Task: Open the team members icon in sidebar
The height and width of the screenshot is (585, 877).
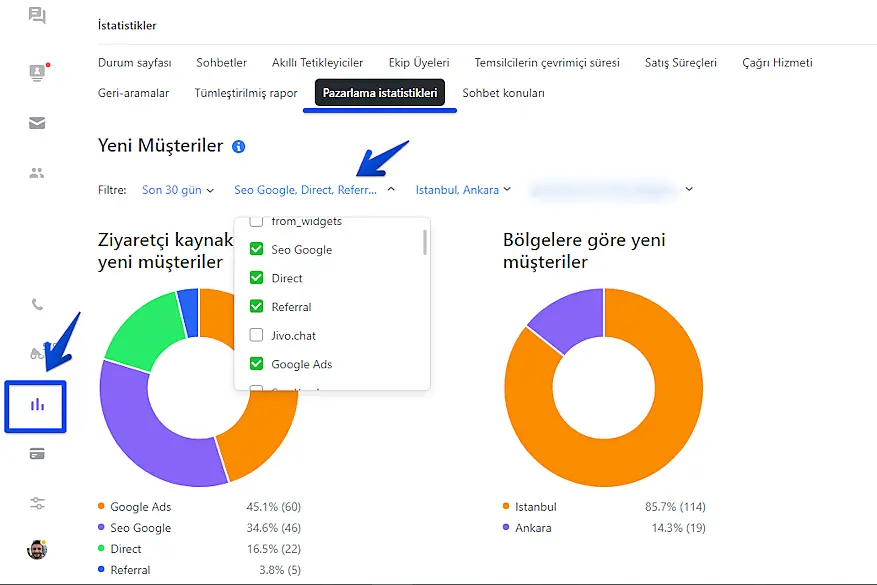Action: 37,172
